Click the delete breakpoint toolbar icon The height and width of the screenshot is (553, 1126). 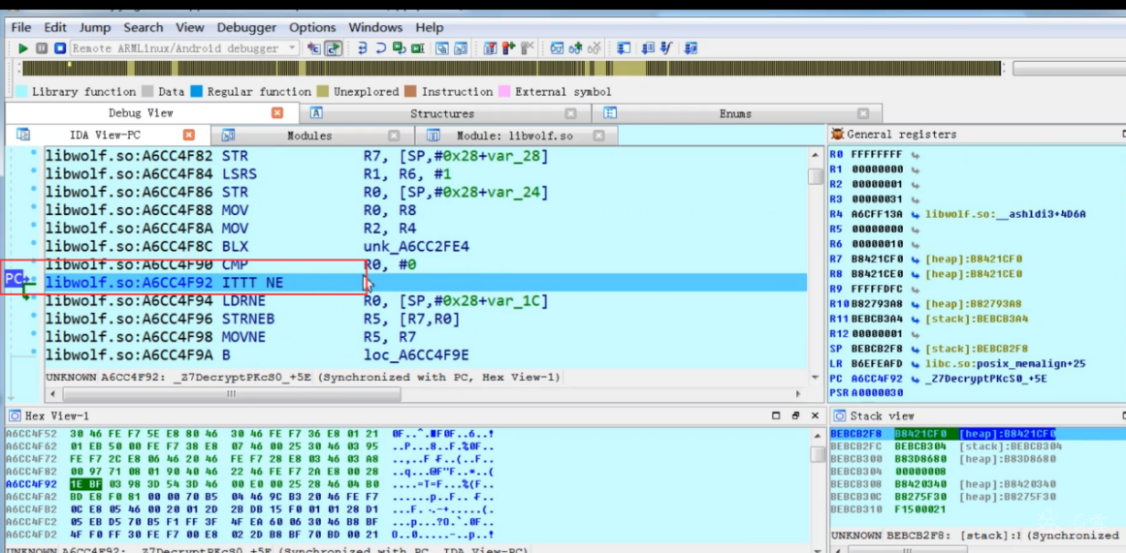point(528,48)
